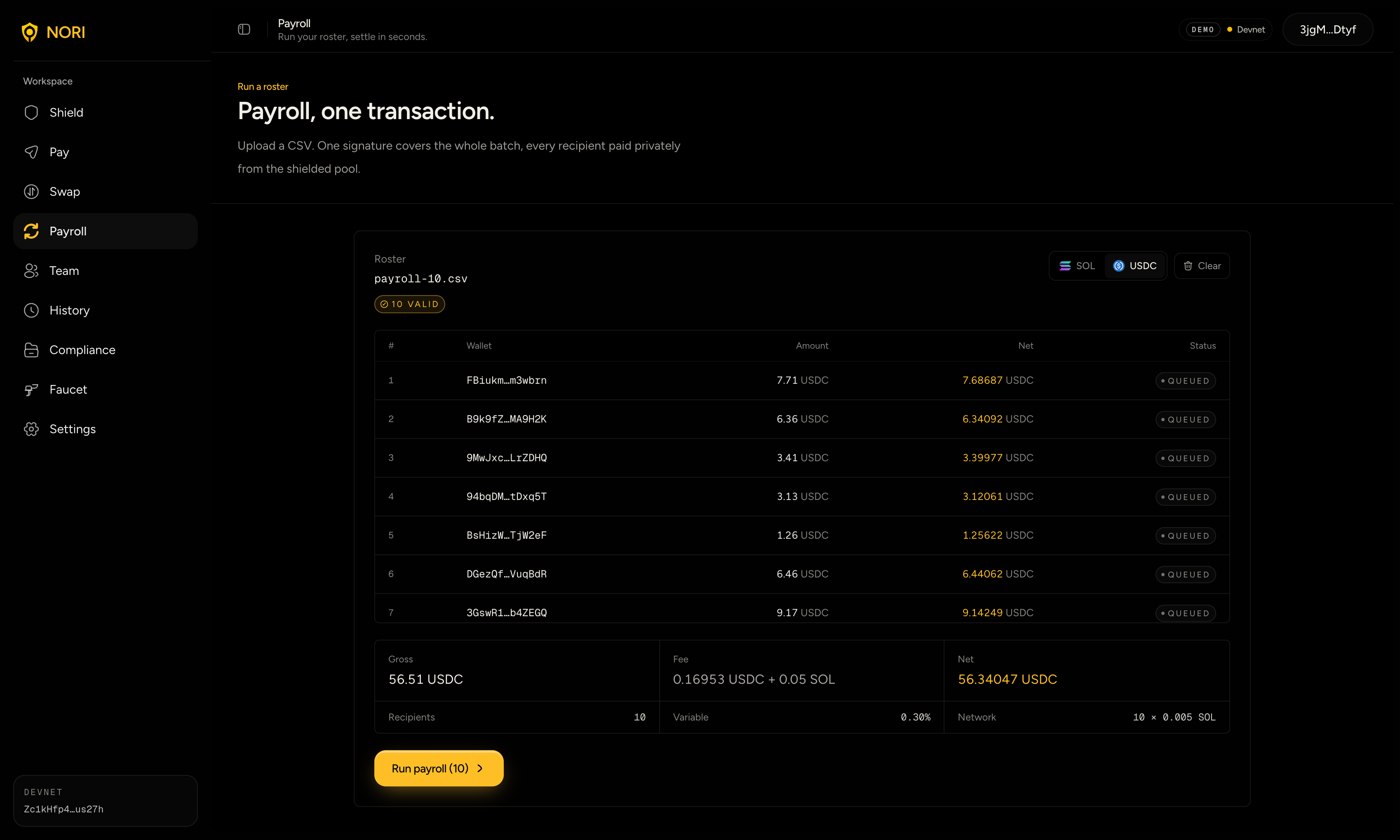Image resolution: width=1400 pixels, height=840 pixels.
Task: Click wallet B9k9fZ...MA9H2K
Action: pos(507,420)
